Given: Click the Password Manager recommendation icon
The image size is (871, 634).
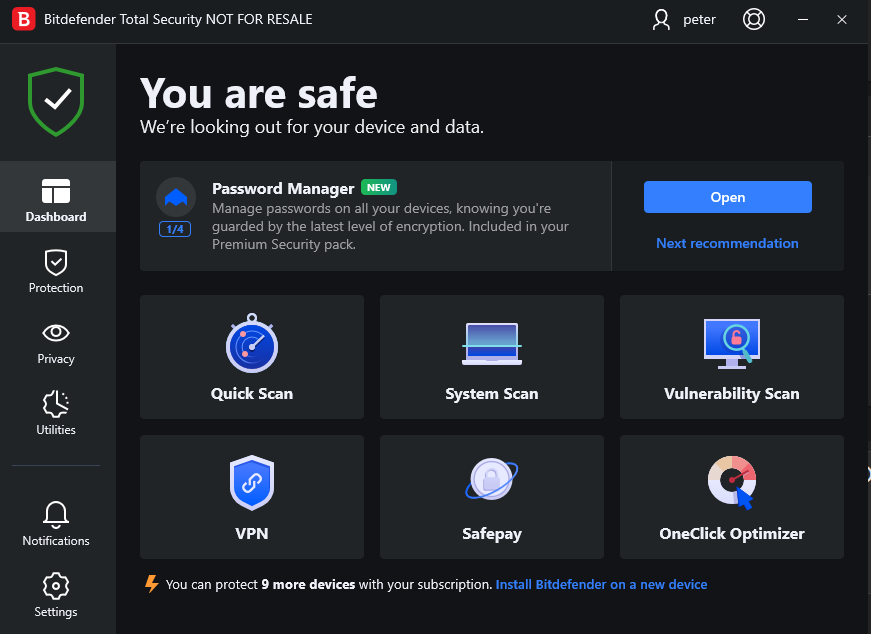Looking at the screenshot, I should (176, 198).
